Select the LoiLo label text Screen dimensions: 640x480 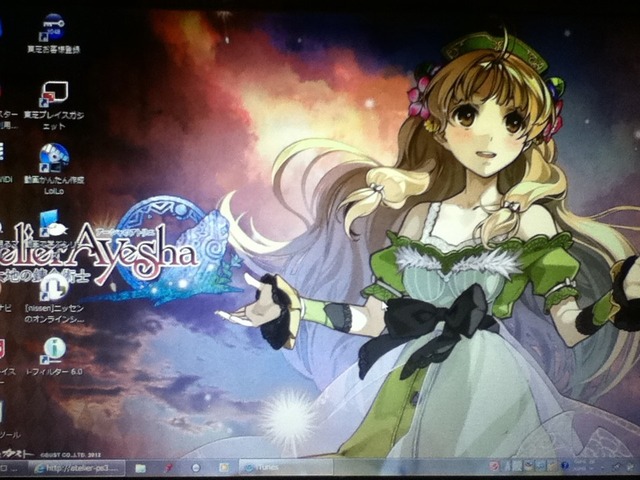point(54,191)
